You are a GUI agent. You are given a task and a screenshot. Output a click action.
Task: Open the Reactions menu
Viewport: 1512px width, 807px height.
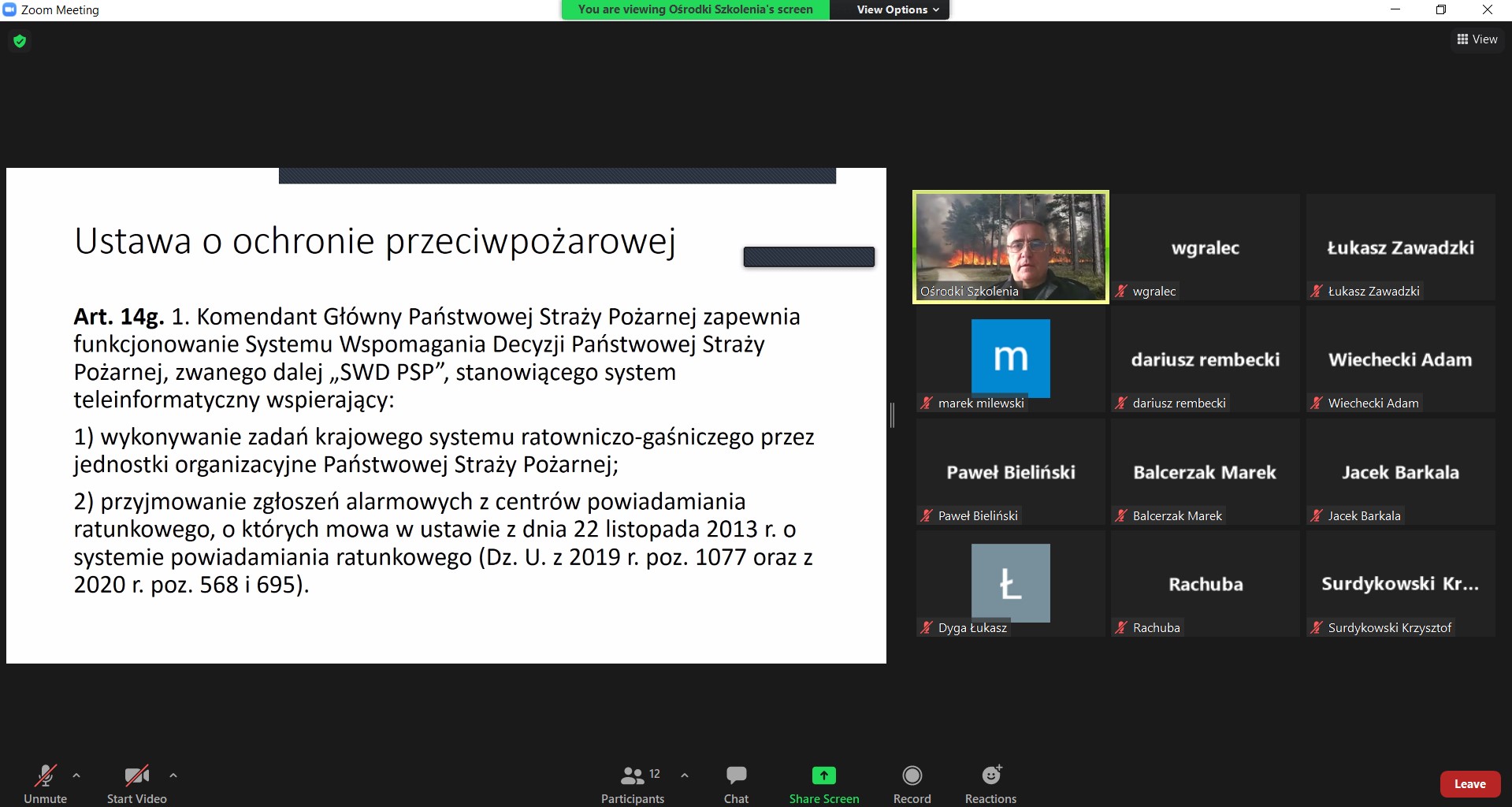[990, 784]
